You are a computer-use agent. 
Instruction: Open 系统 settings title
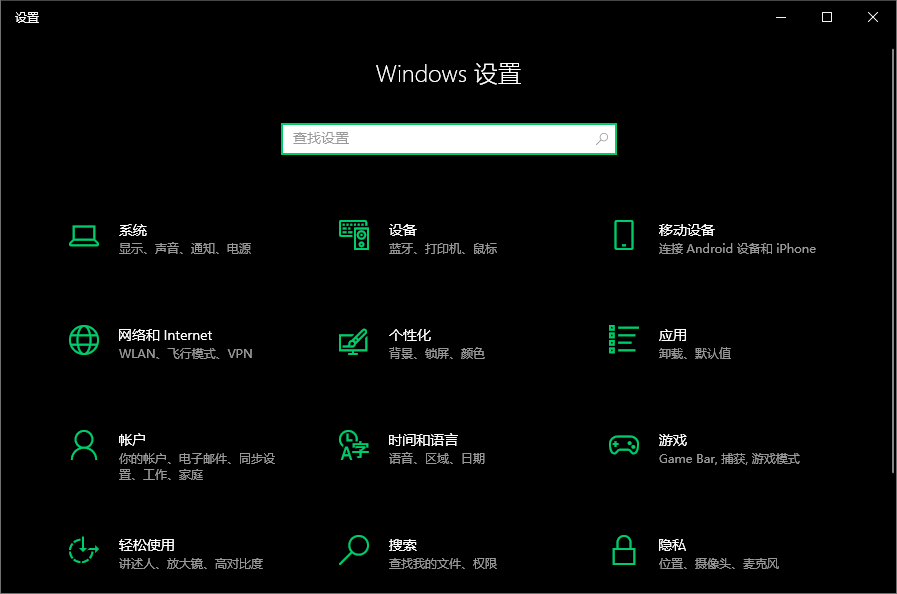133,230
